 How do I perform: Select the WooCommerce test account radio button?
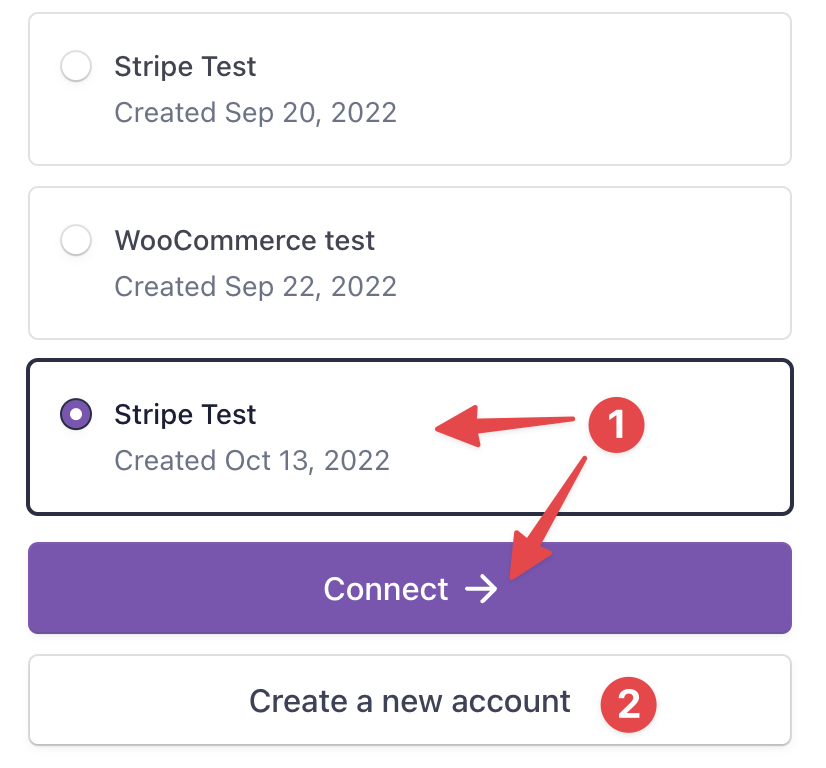pyautogui.click(x=76, y=241)
